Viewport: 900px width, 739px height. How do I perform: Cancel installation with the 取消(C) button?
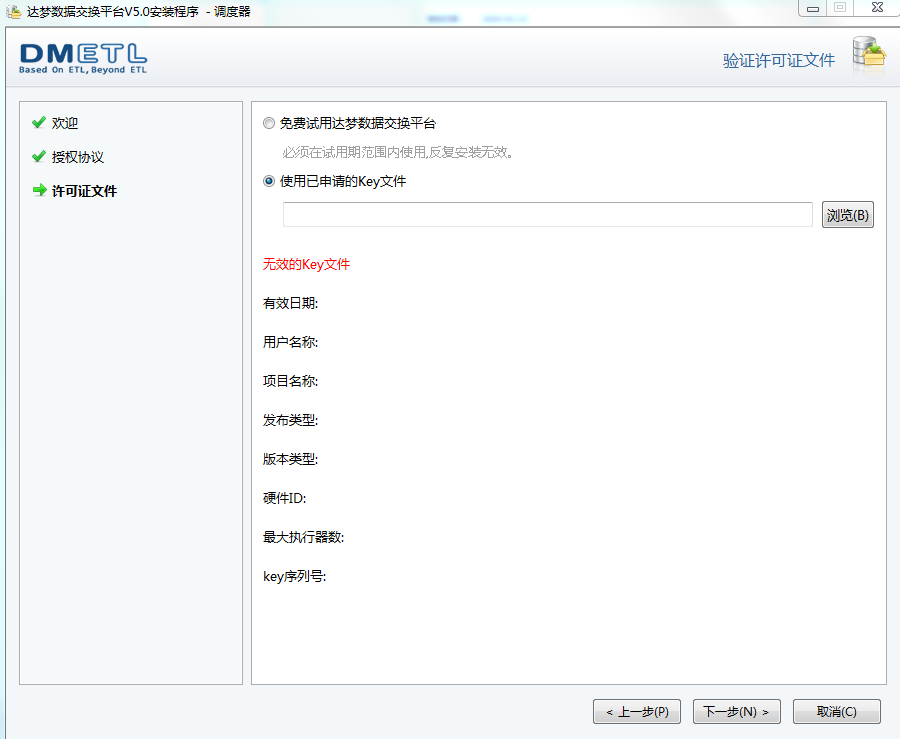click(836, 711)
